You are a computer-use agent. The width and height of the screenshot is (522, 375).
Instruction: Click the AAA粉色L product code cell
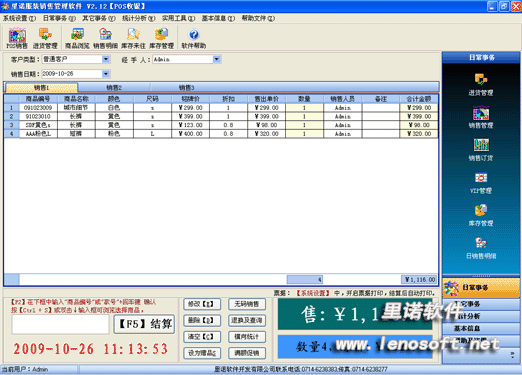(38, 134)
